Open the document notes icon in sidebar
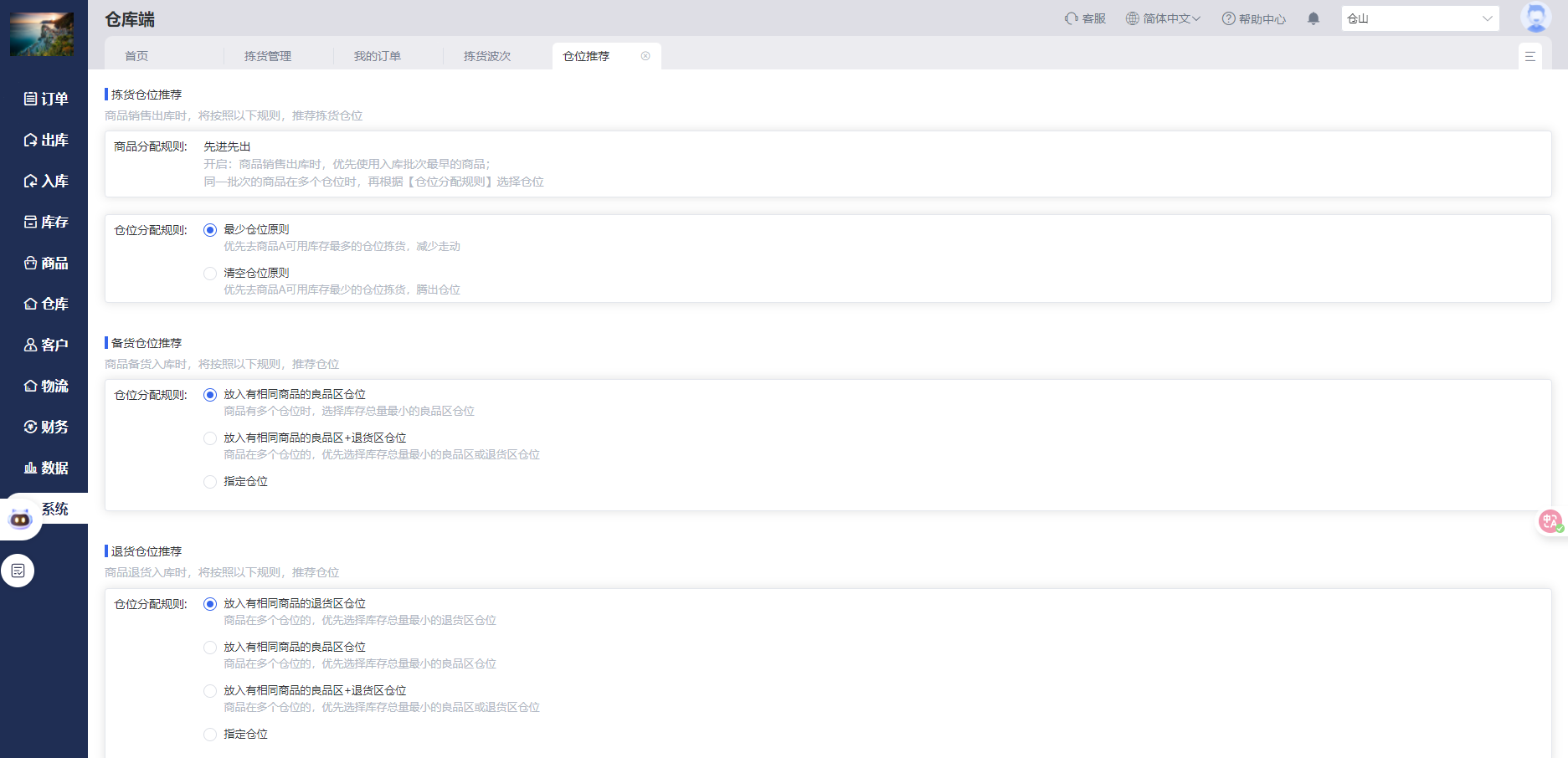The image size is (1568, 758). [18, 571]
